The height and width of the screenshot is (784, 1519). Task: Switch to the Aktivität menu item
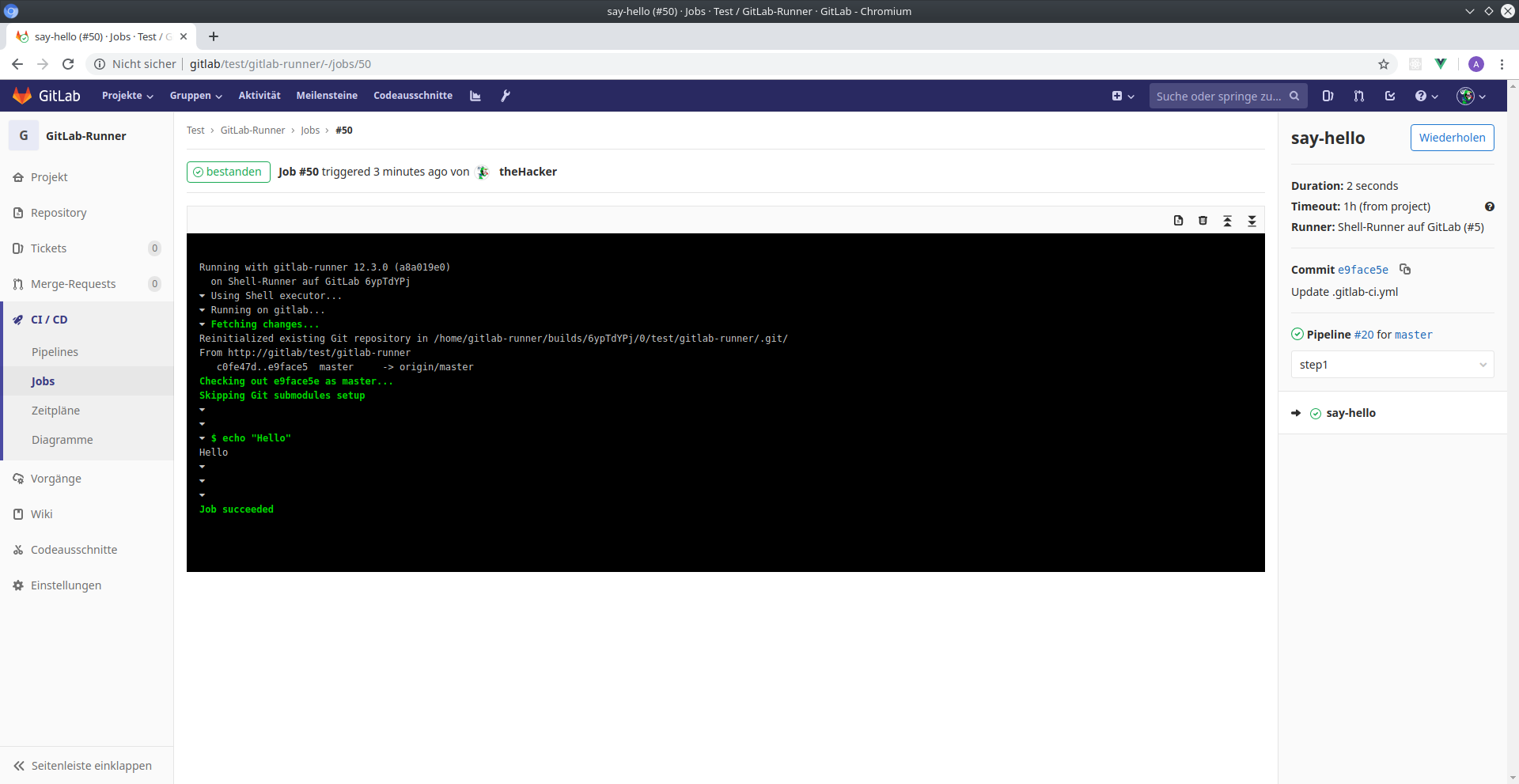pyautogui.click(x=259, y=95)
